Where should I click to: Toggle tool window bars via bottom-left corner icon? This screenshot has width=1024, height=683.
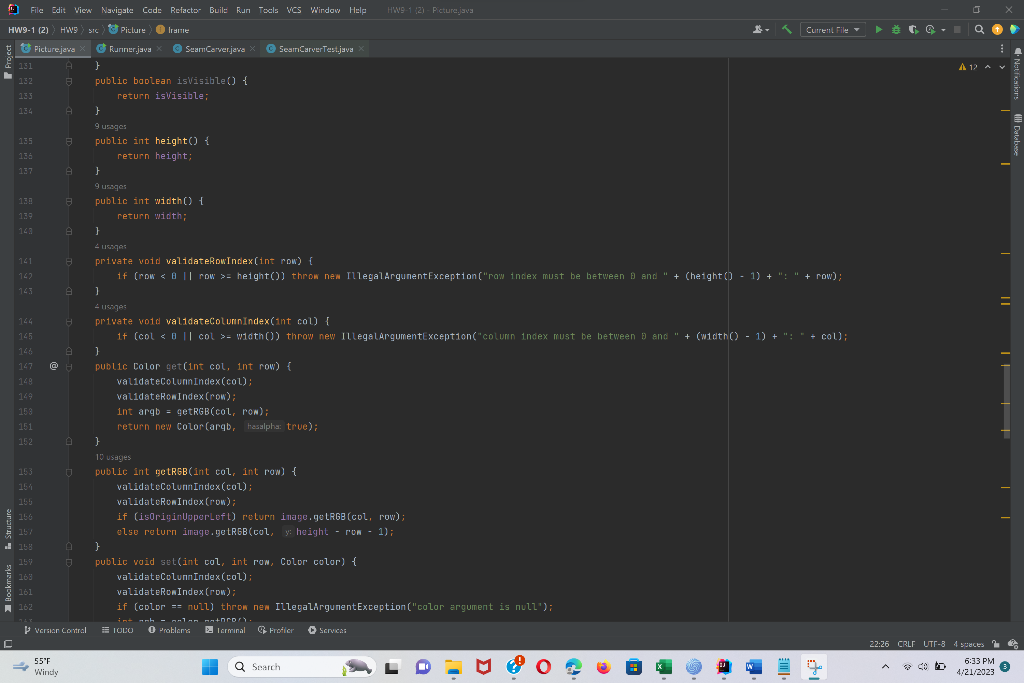[8, 644]
